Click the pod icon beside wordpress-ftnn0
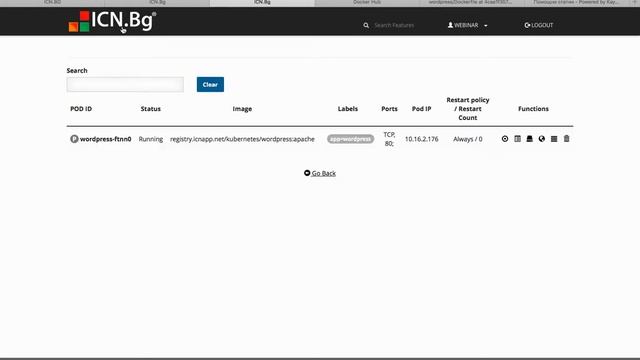Image resolution: width=640 pixels, height=360 pixels. click(74, 139)
